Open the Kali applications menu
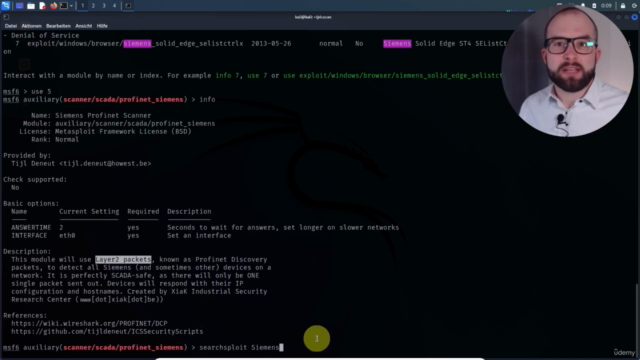 (6, 5)
